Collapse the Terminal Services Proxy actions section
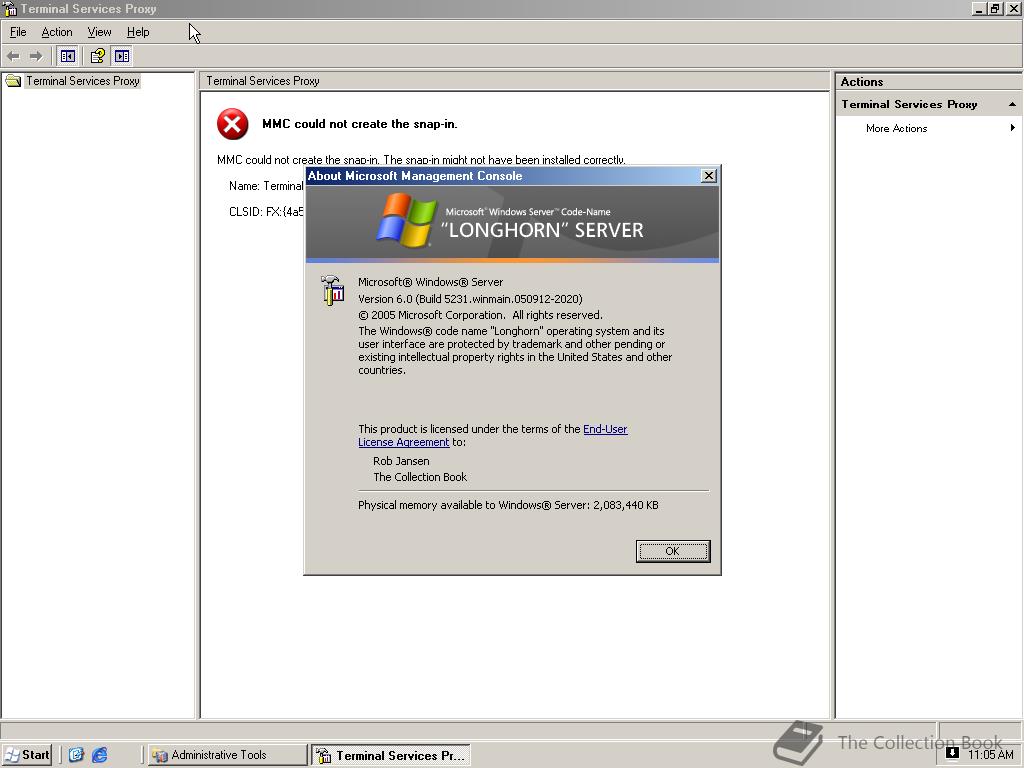Screen dimensions: 1024x768 1012,104
